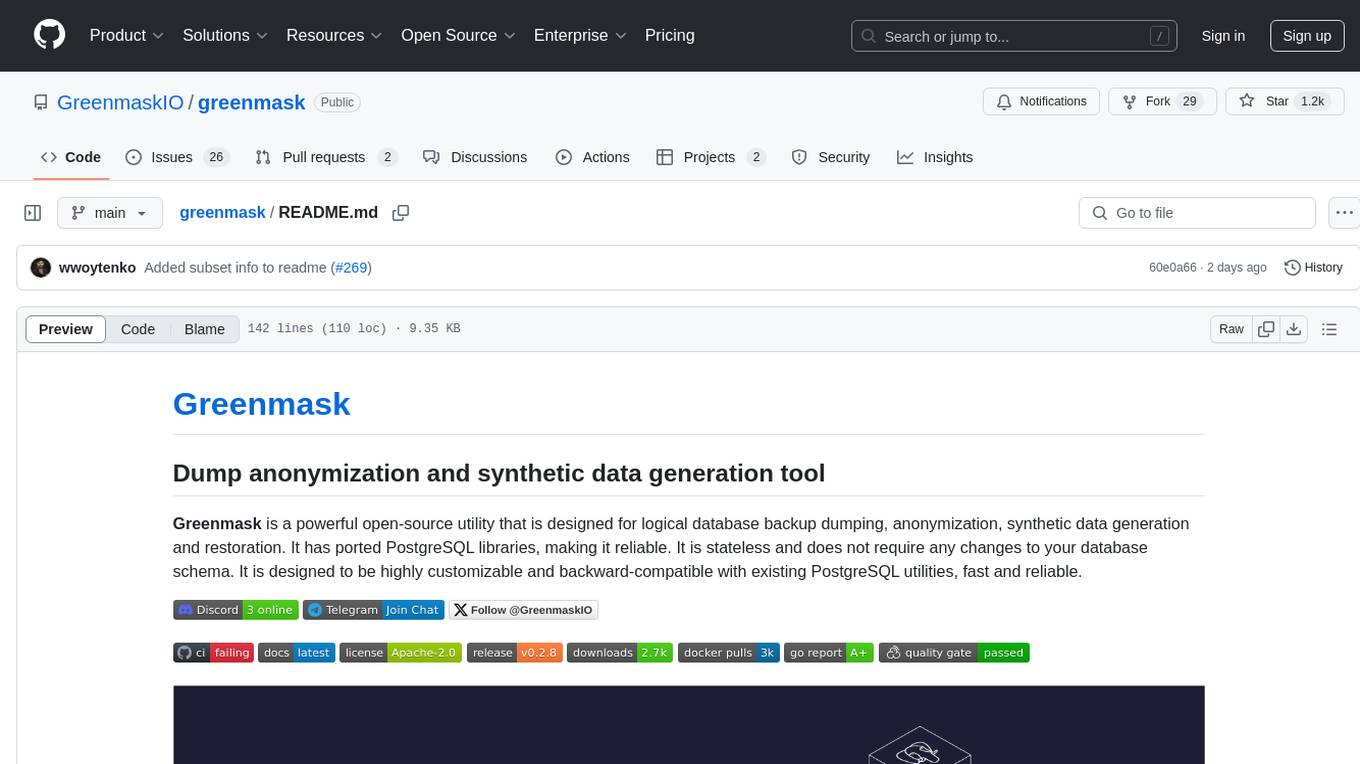Follow @GreenmaskIO on X badge
Screen dimensions: 1360x764
(x=523, y=610)
